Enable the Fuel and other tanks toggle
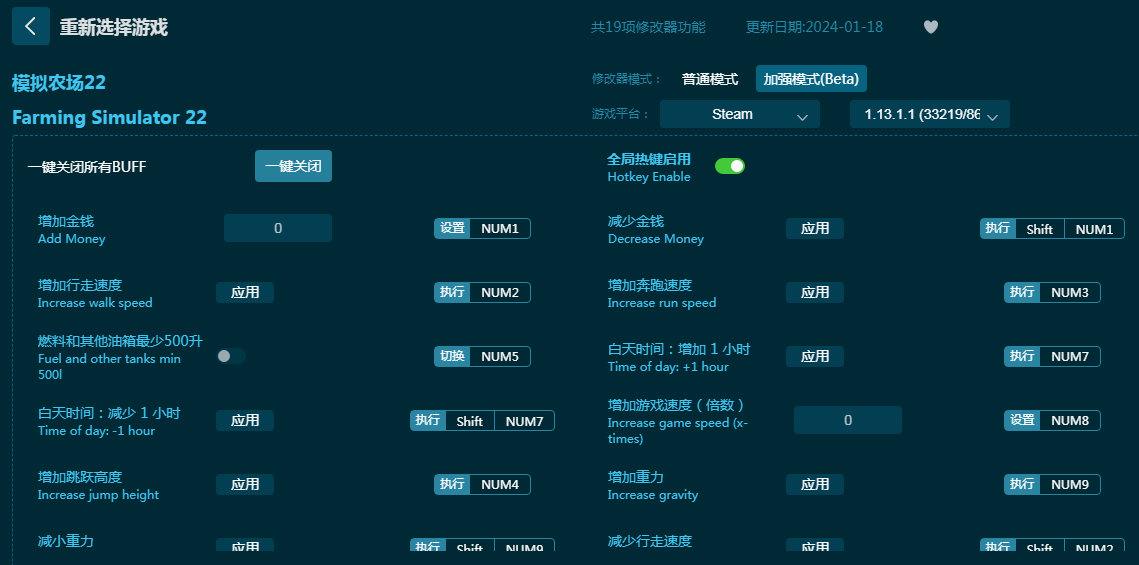Screen dimensions: 1139x565 pyautogui.click(x=230, y=356)
